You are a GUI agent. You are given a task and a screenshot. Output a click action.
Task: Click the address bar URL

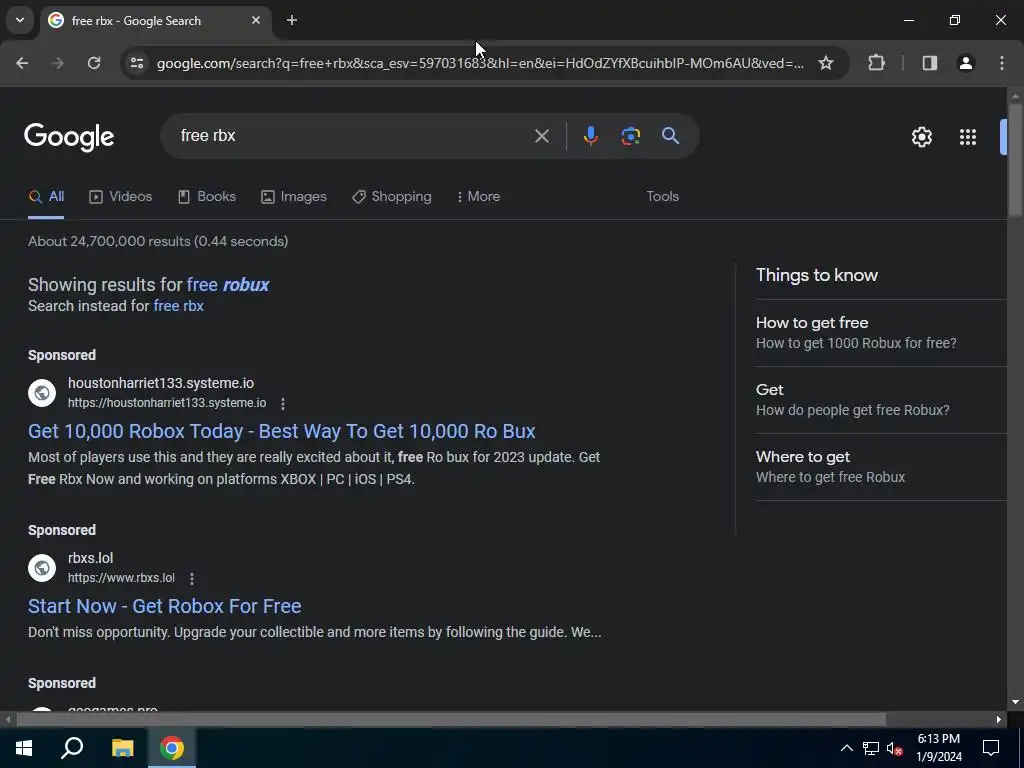coord(480,63)
